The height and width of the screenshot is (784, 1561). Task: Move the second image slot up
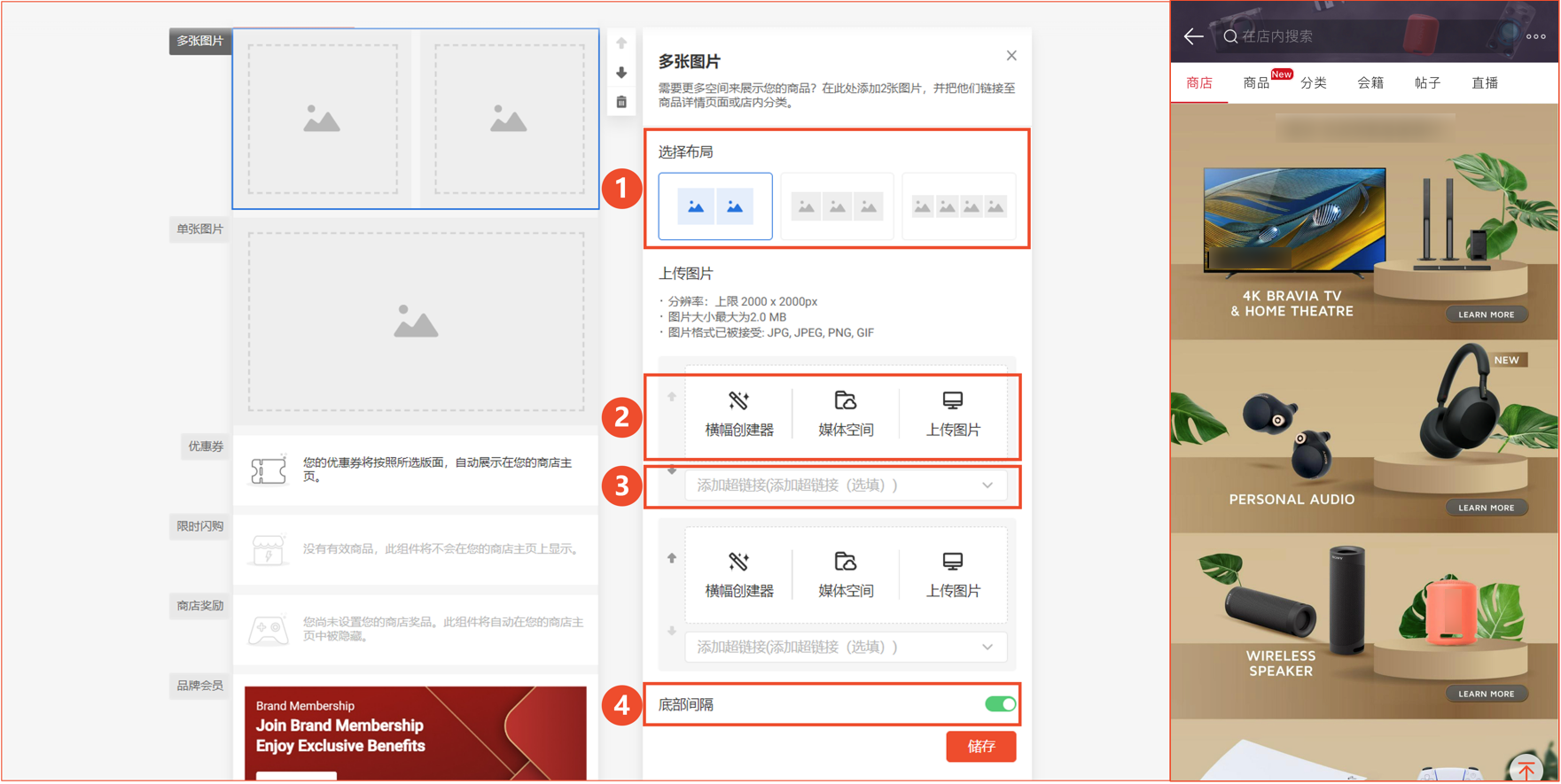pos(672,558)
